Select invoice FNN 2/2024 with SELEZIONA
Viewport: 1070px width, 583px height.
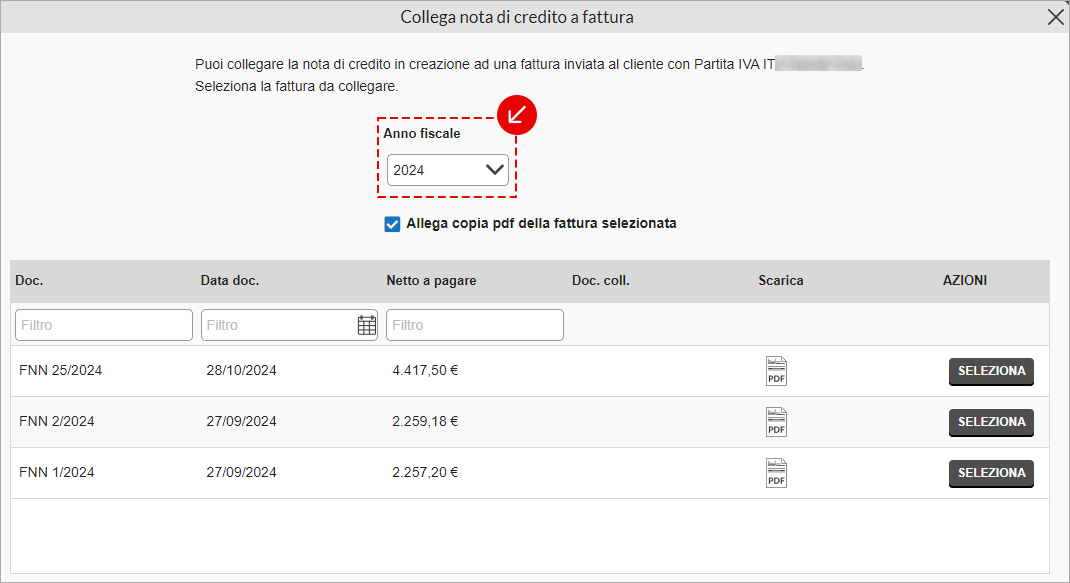point(991,423)
